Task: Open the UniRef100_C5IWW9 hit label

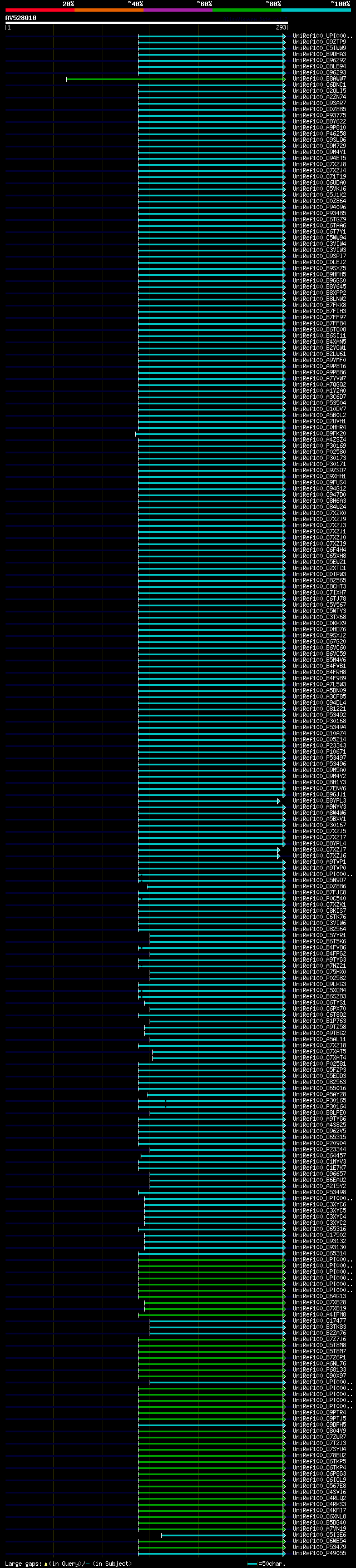Action: 319,48
